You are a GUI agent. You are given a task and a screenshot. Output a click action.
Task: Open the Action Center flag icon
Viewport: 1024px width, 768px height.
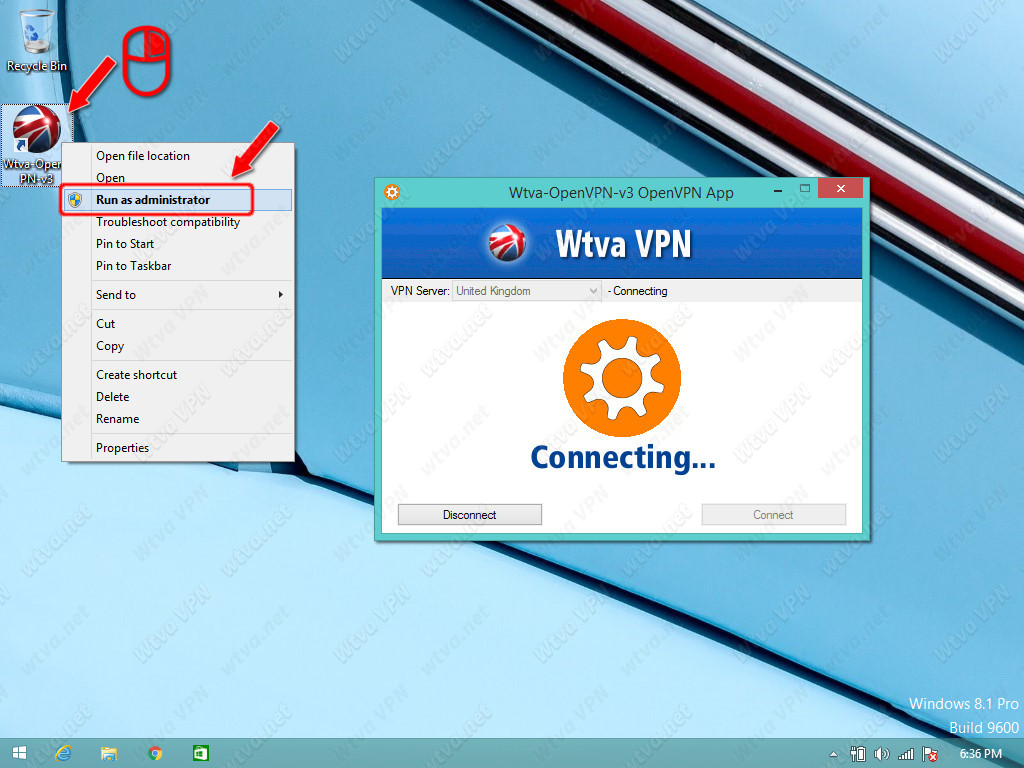[x=930, y=754]
